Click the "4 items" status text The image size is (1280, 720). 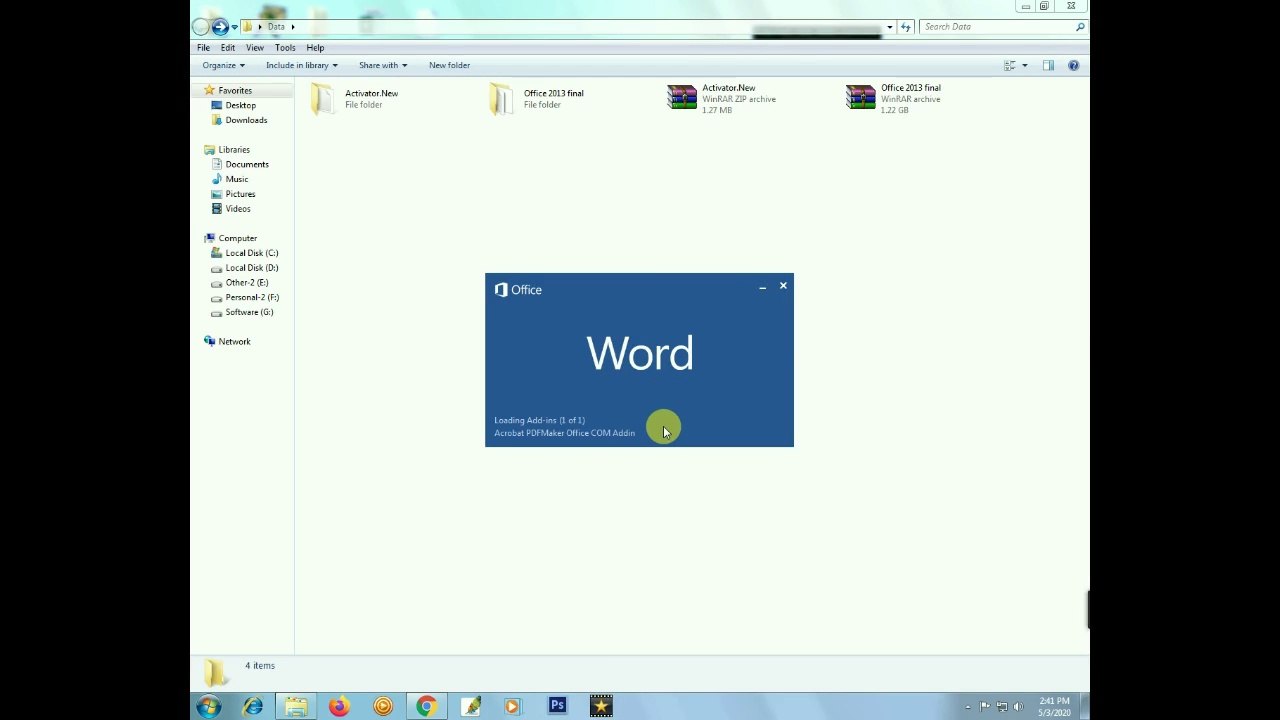coord(260,666)
